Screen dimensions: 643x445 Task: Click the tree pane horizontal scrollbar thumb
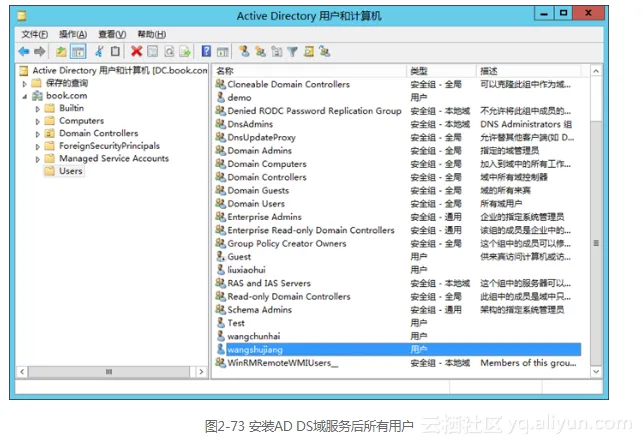pos(109,372)
